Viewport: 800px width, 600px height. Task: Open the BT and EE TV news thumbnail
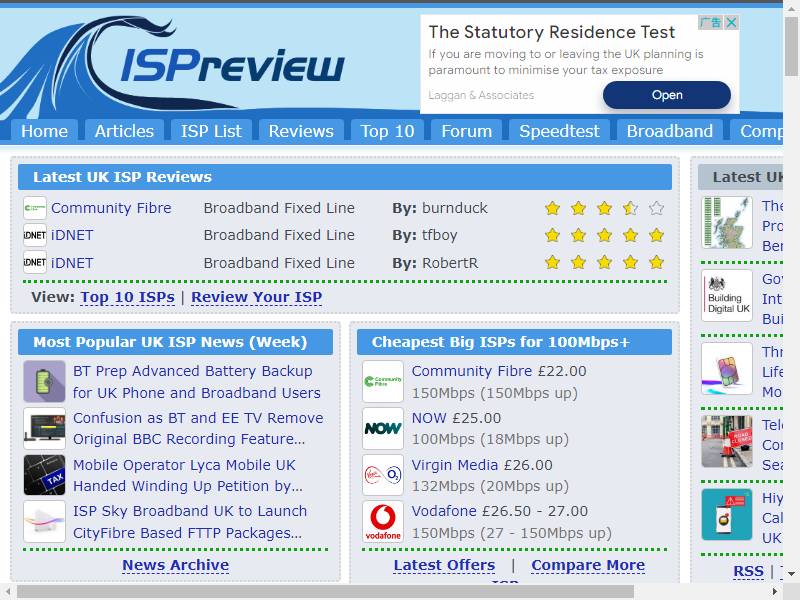coord(44,428)
